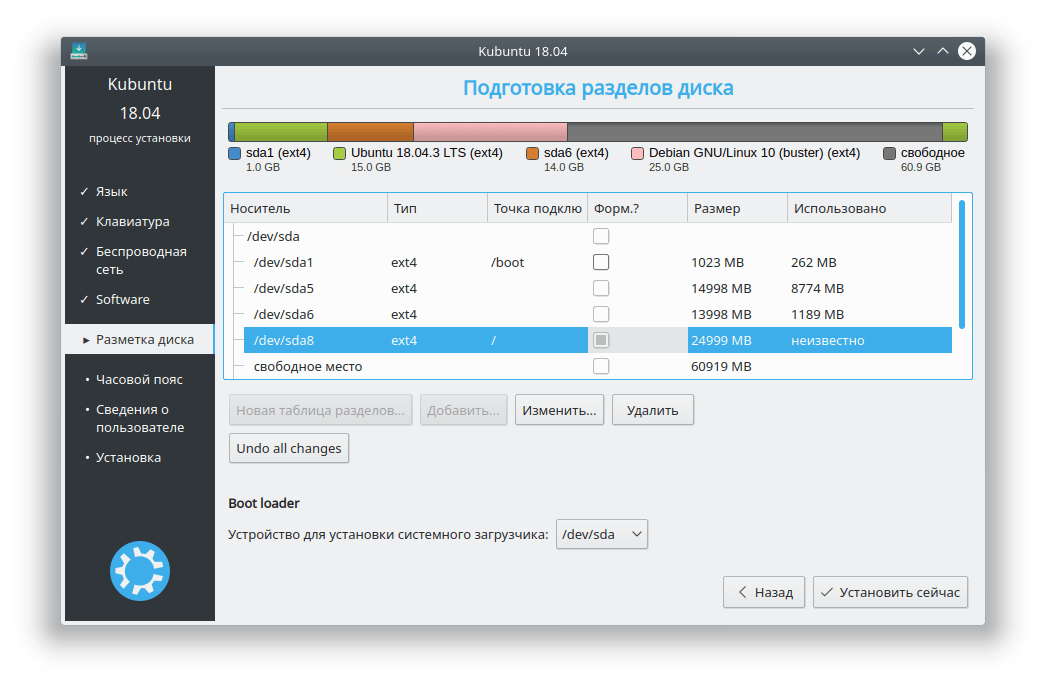Screen dimensions: 1046x686
Task: Minimize window with title bar down chevron
Action: [919, 51]
